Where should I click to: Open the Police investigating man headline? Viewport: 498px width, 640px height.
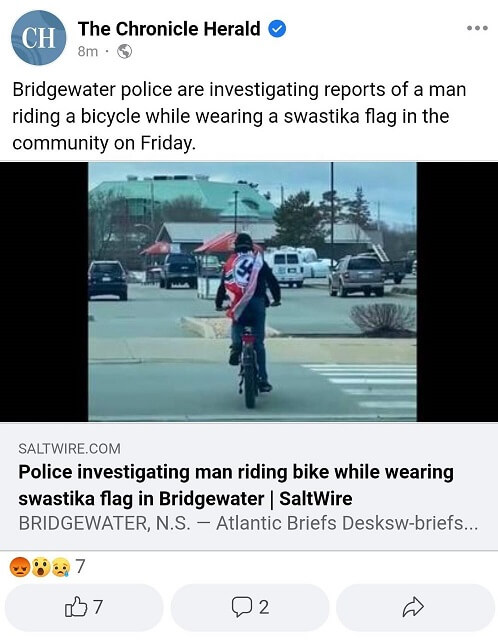236,485
